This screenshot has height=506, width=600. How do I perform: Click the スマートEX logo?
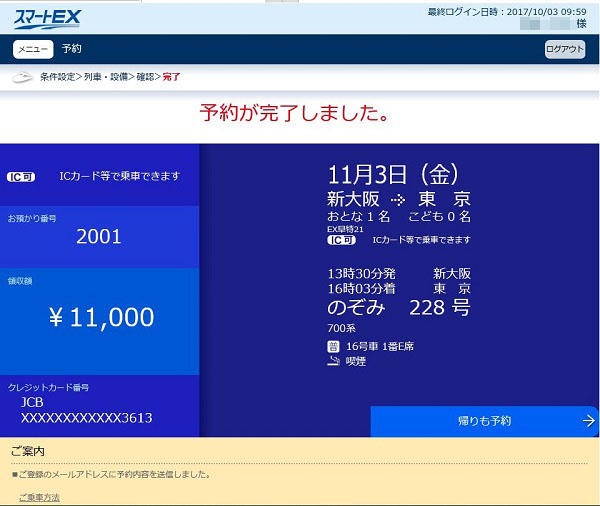[48, 18]
